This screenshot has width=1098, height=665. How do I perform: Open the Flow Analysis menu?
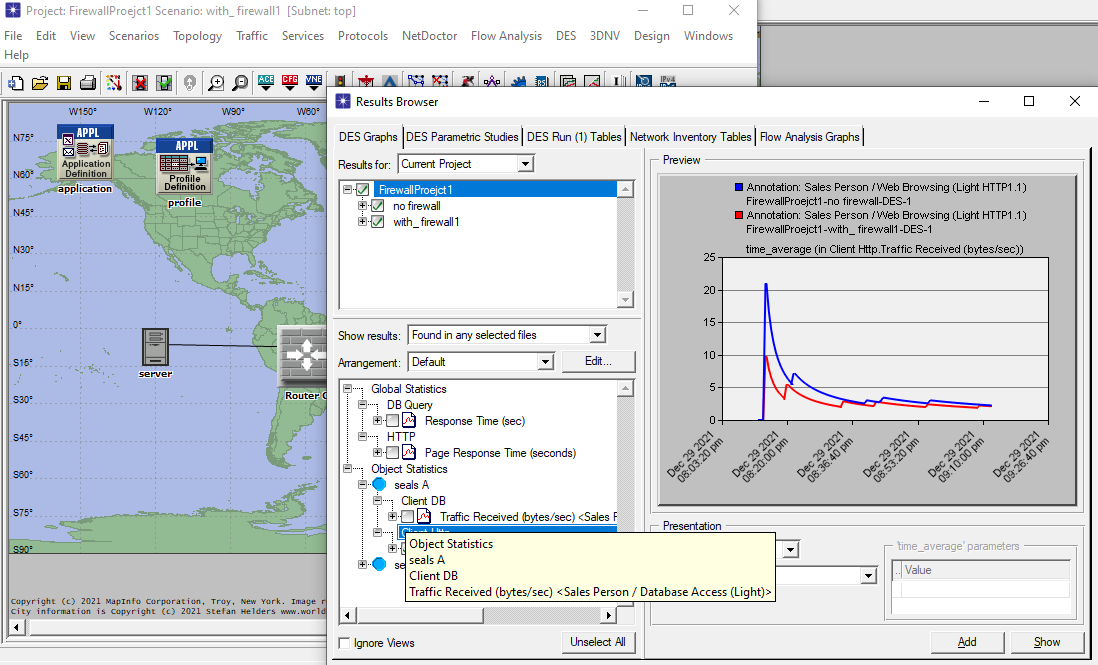[506, 36]
